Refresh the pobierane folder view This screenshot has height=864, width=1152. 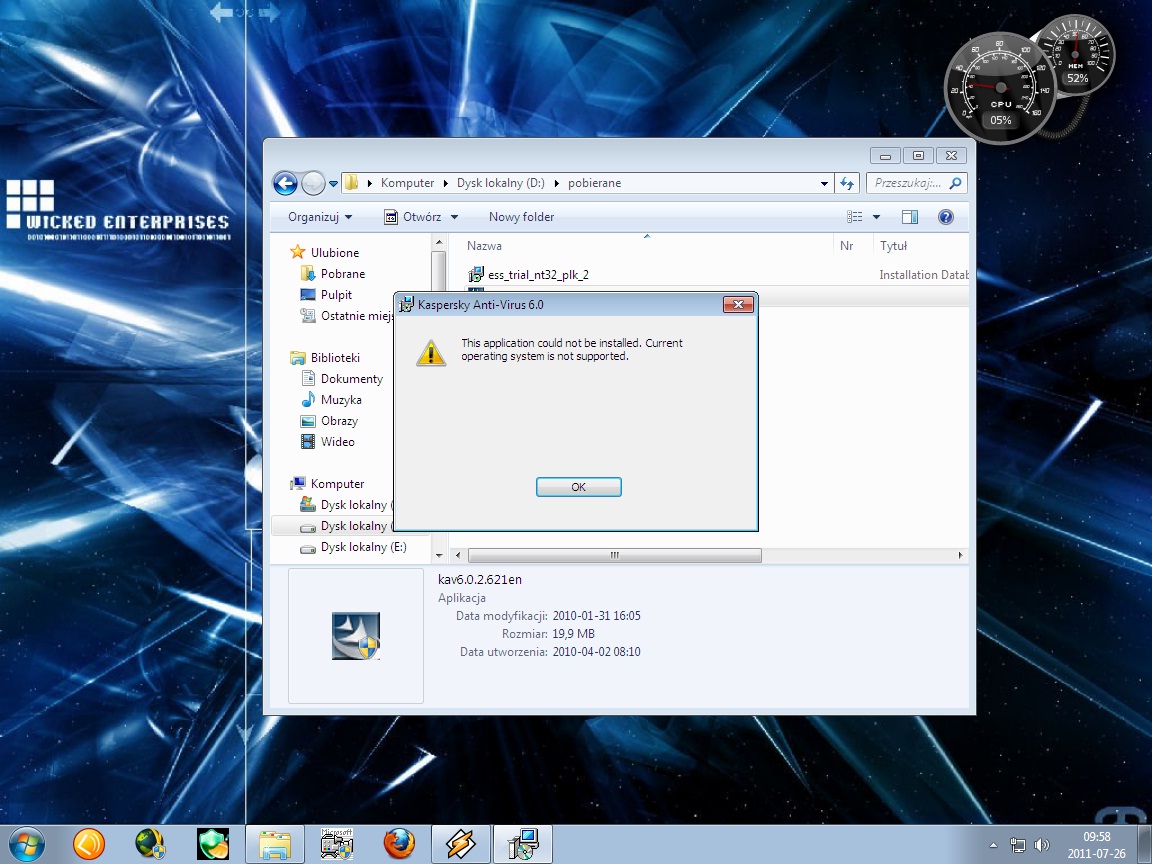pos(847,183)
